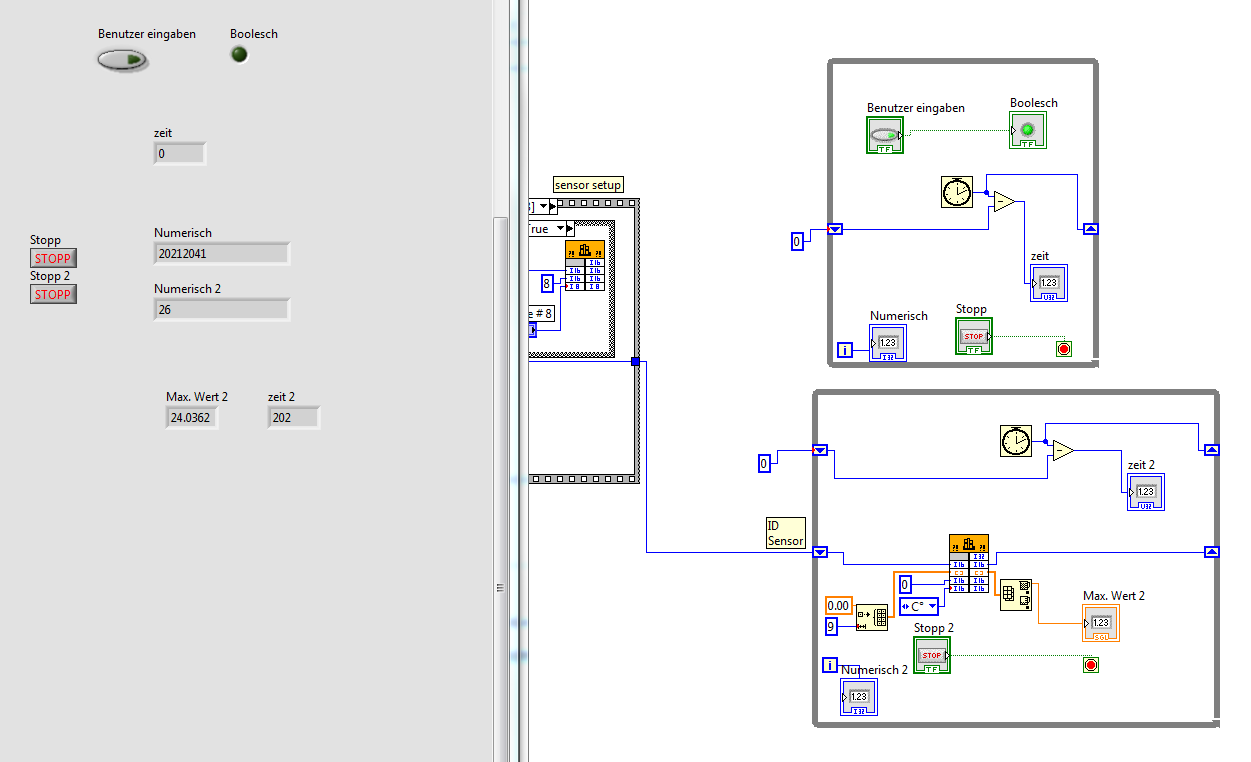This screenshot has width=1251, height=762.
Task: Select the Tick Count clock in lower loop
Action: tap(1016, 441)
